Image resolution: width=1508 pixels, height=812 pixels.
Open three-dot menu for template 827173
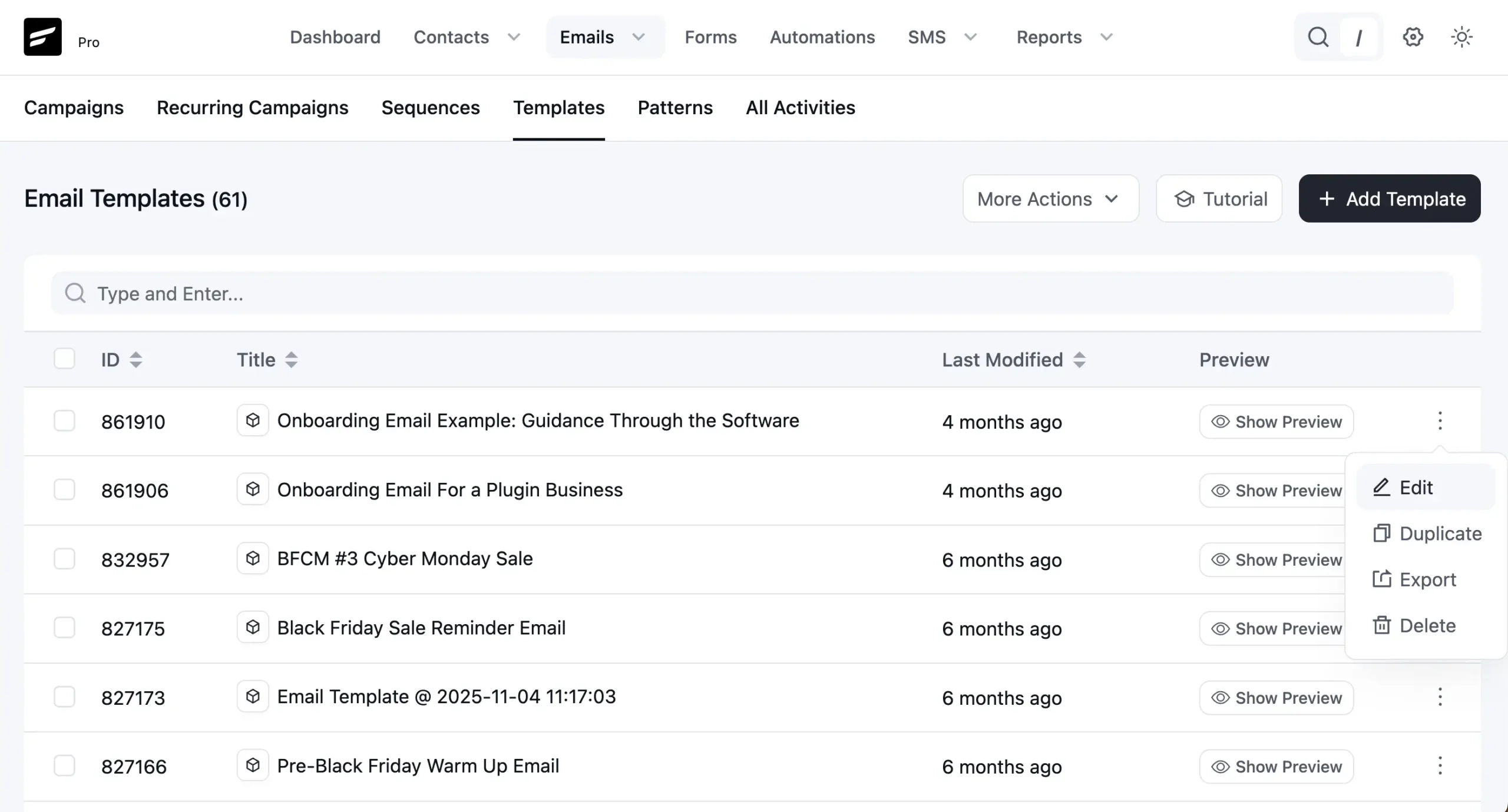click(x=1440, y=697)
